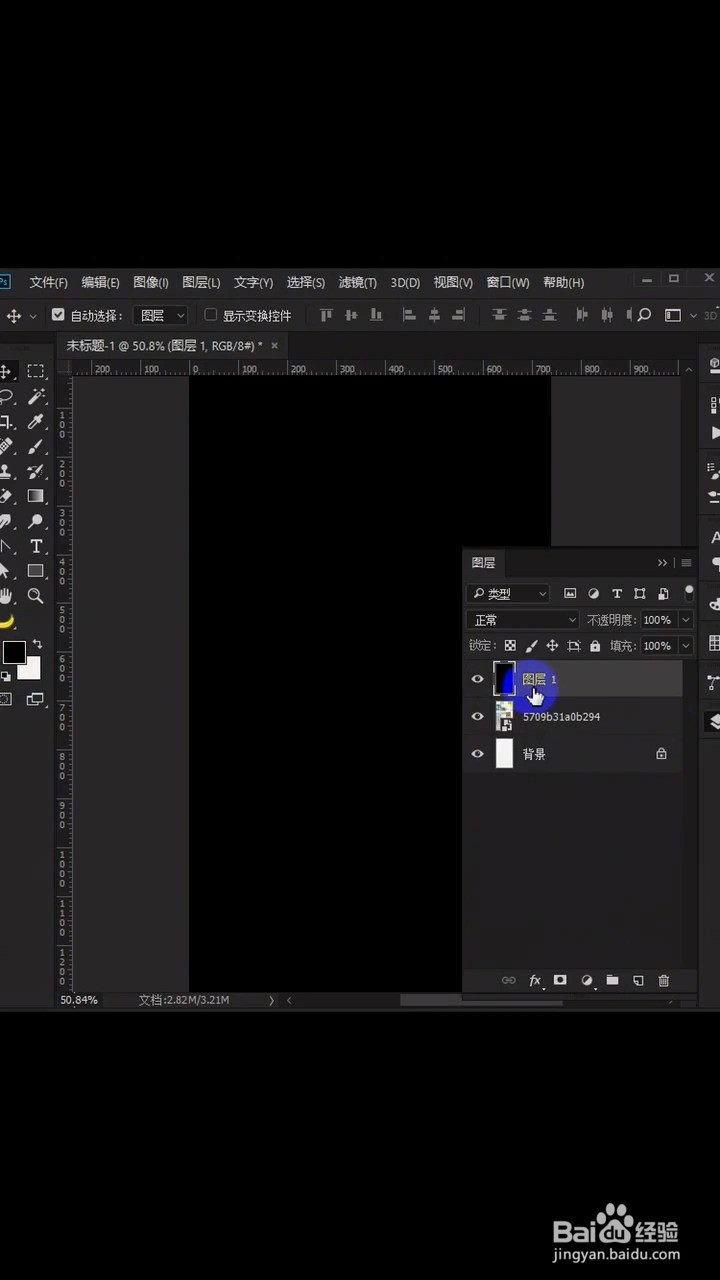Hide the 5709b31a0b294 layer
The height and width of the screenshot is (1280, 720).
pyautogui.click(x=477, y=716)
